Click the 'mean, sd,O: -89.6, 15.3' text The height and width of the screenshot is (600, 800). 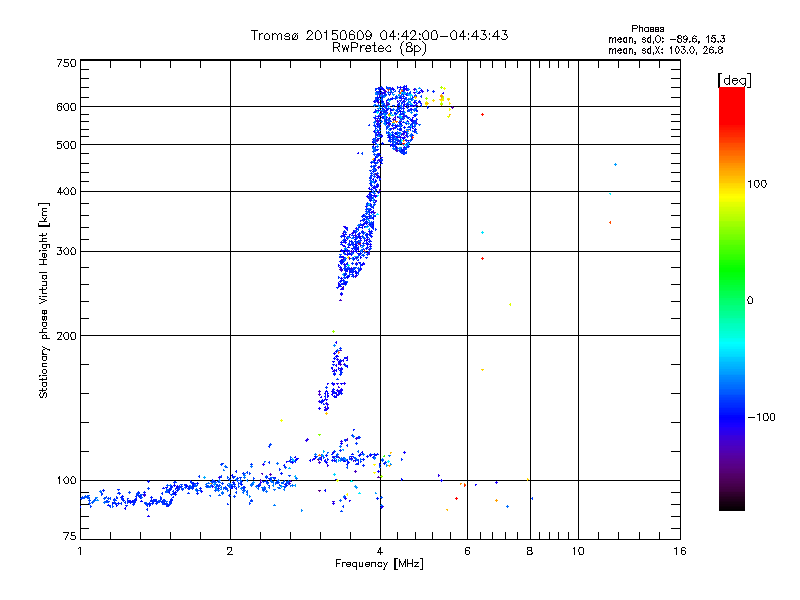666,39
